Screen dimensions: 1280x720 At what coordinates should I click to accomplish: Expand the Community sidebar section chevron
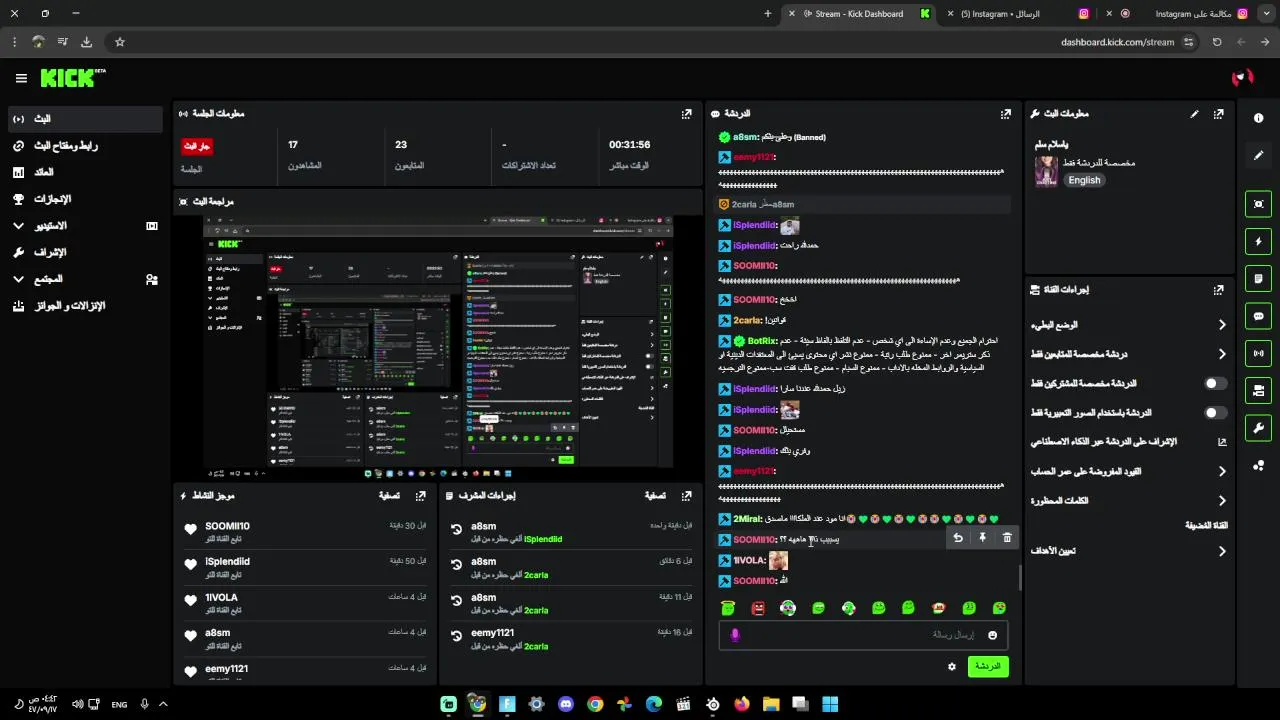[18, 279]
